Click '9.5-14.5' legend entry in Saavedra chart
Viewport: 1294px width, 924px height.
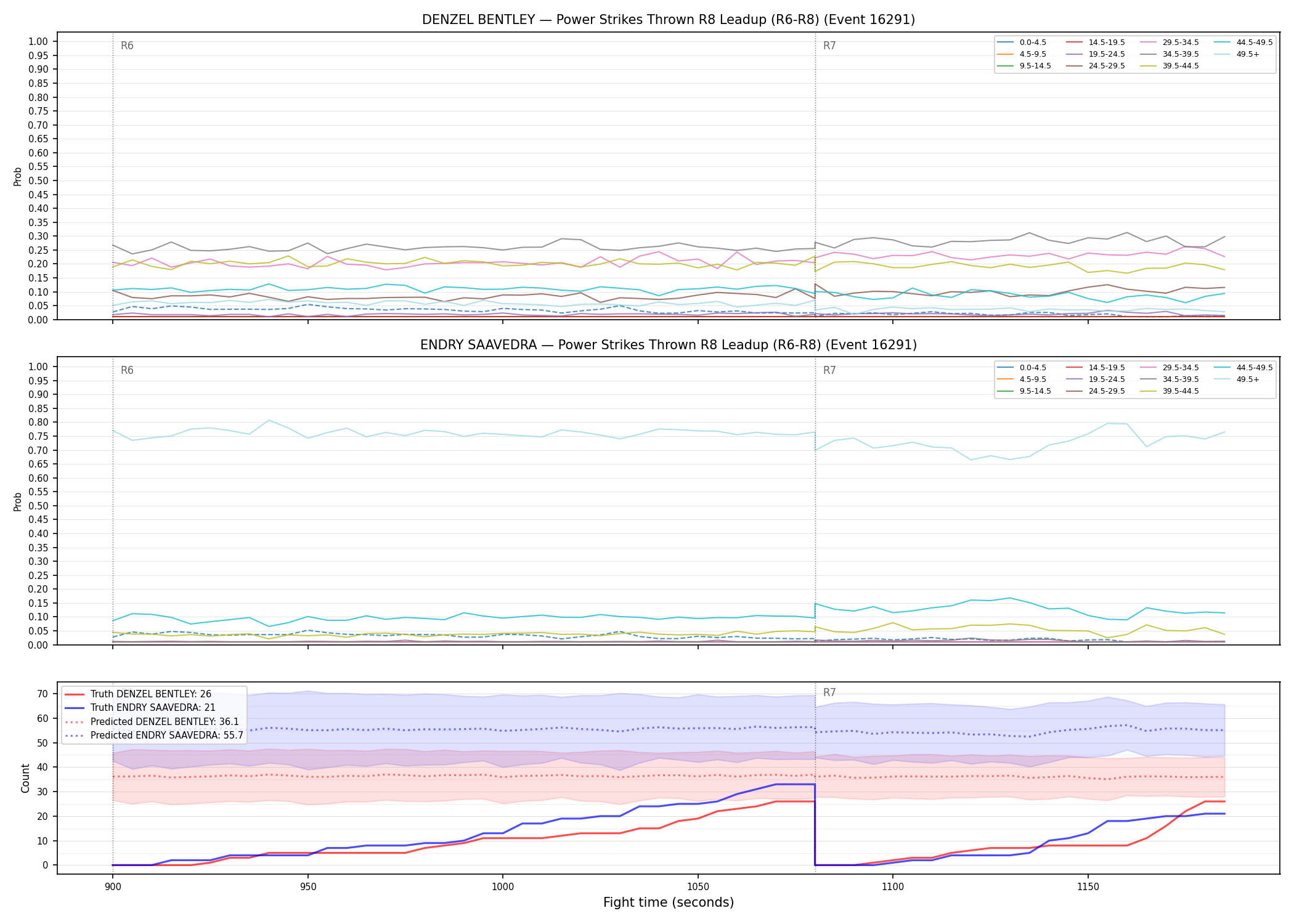click(1025, 391)
